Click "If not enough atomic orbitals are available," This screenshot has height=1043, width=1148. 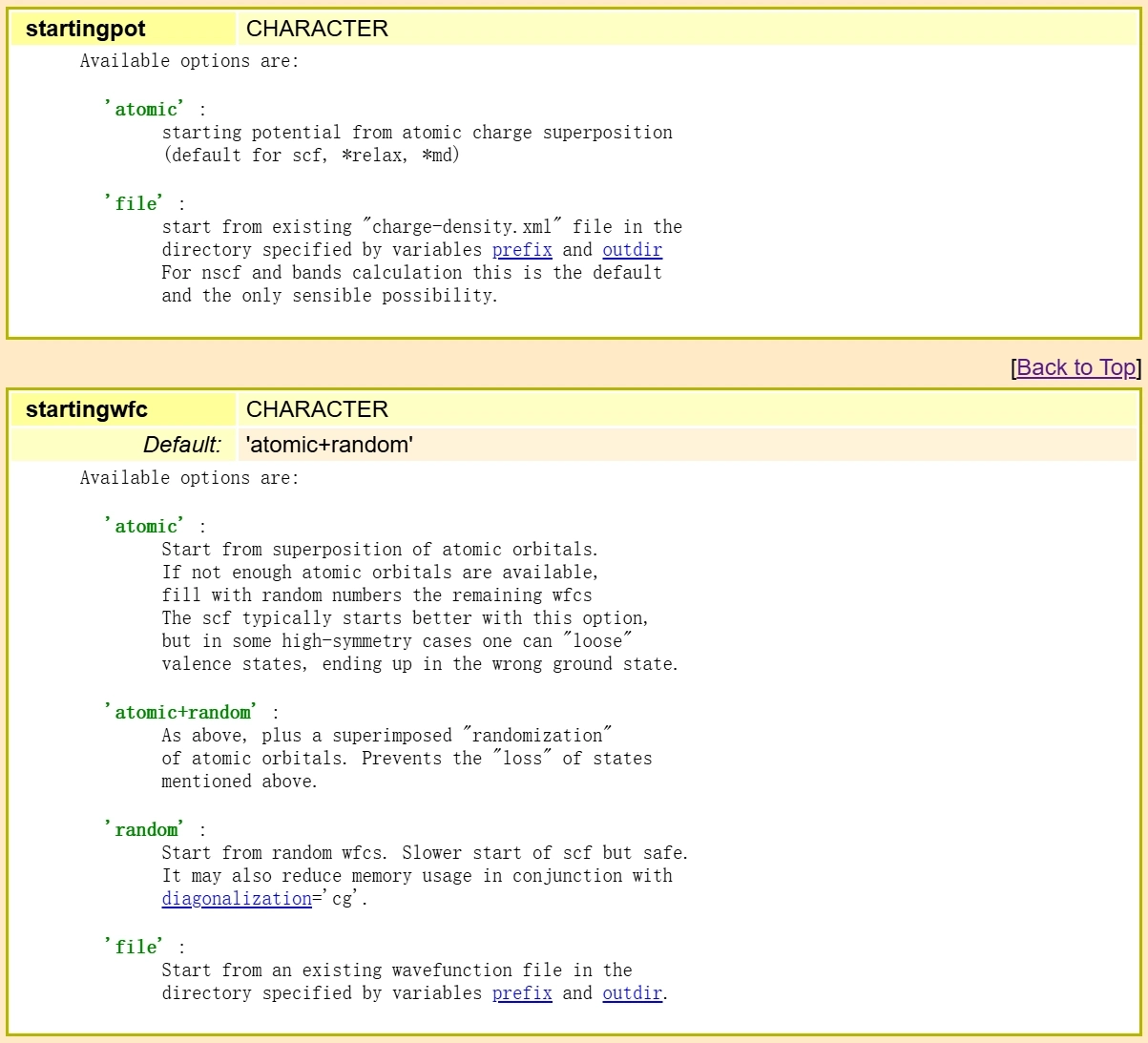380,573
